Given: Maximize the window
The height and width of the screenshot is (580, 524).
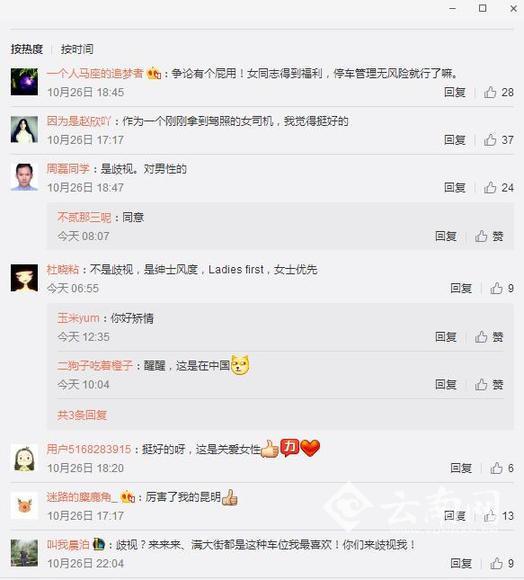Looking at the screenshot, I should pyautogui.click(x=483, y=8).
